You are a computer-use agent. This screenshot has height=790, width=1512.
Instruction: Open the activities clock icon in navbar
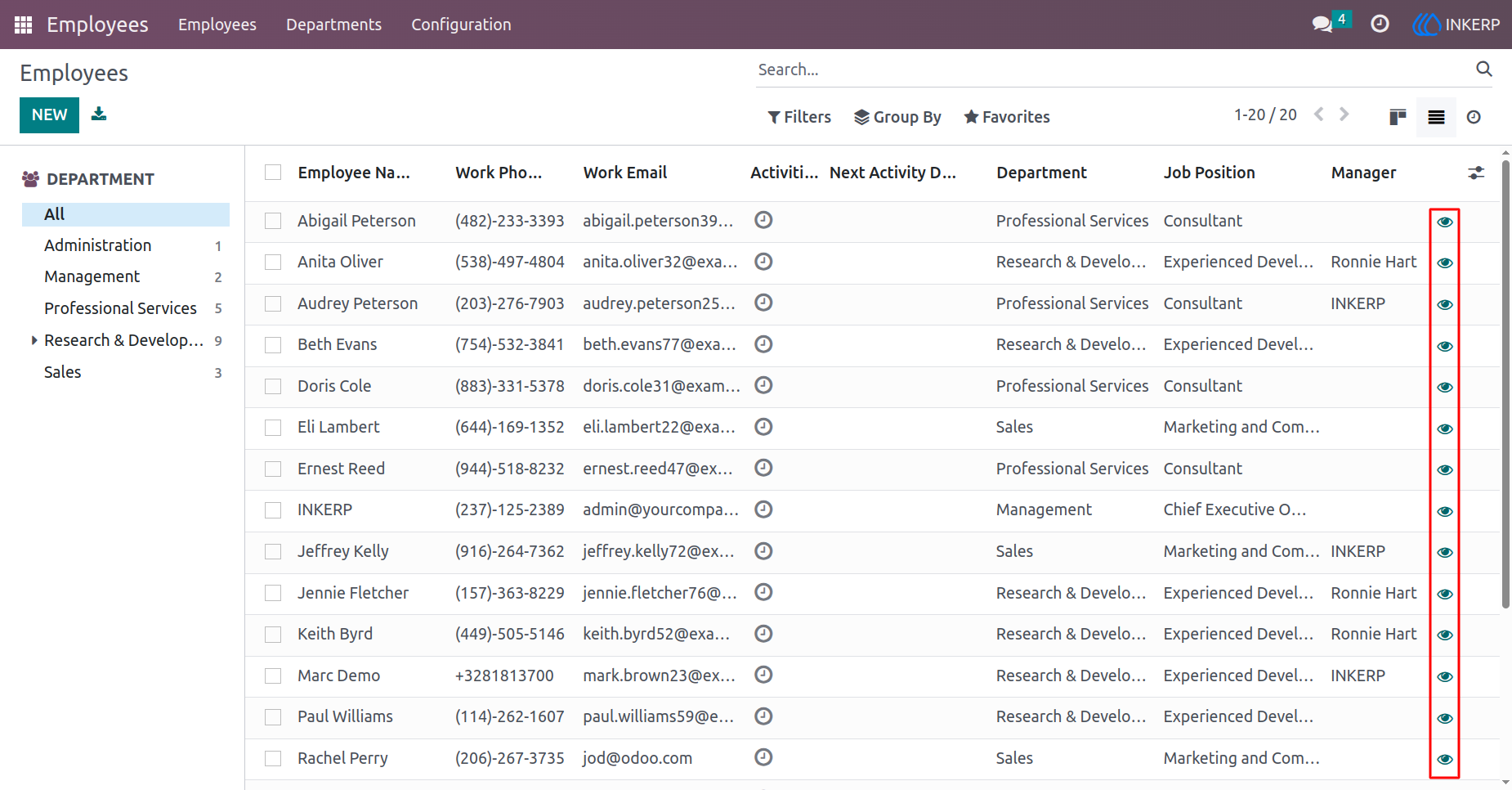tap(1380, 25)
